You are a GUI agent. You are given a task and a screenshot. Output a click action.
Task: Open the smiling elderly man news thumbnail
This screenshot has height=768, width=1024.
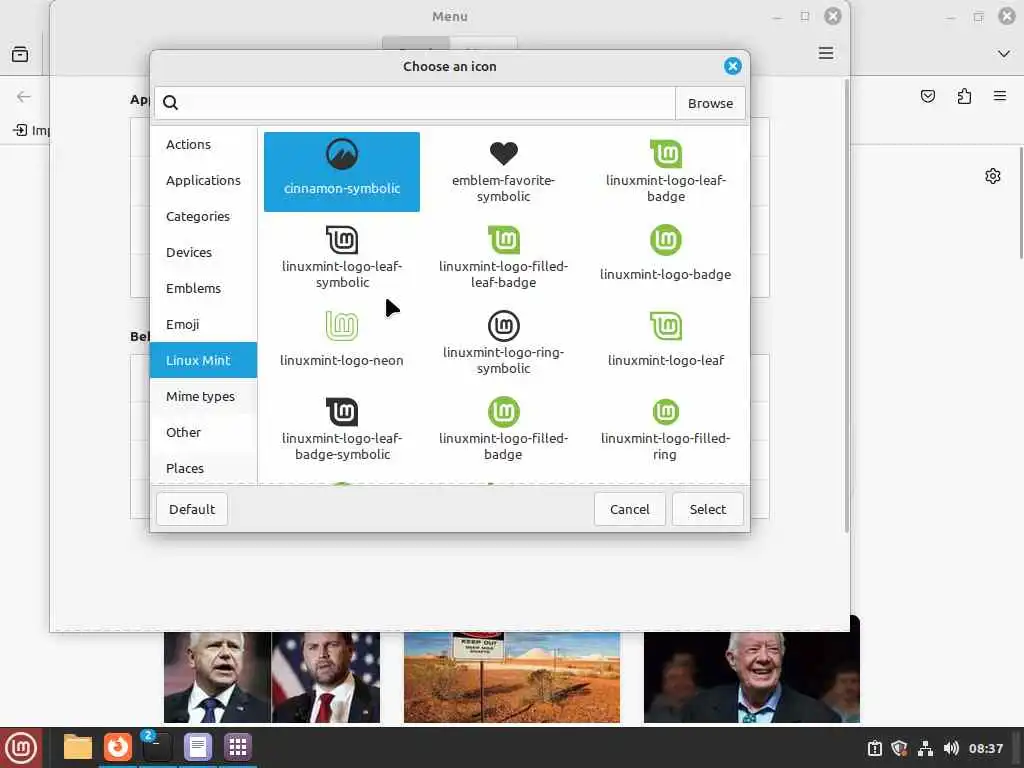751,677
